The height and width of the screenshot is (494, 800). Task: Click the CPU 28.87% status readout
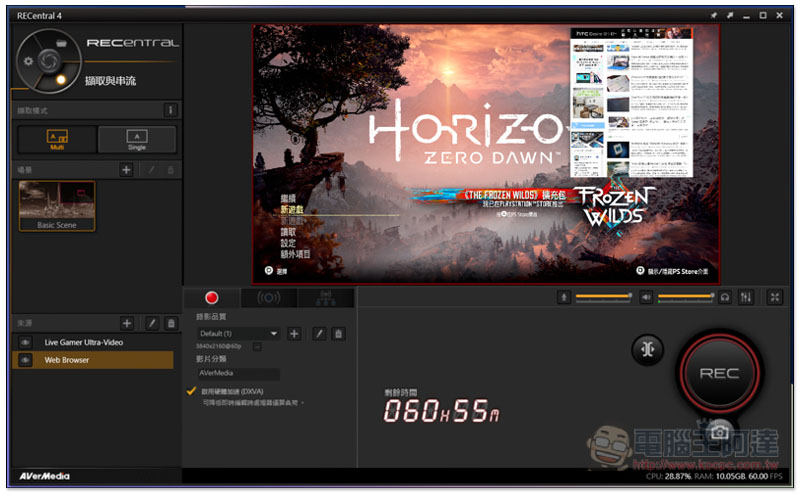point(668,476)
